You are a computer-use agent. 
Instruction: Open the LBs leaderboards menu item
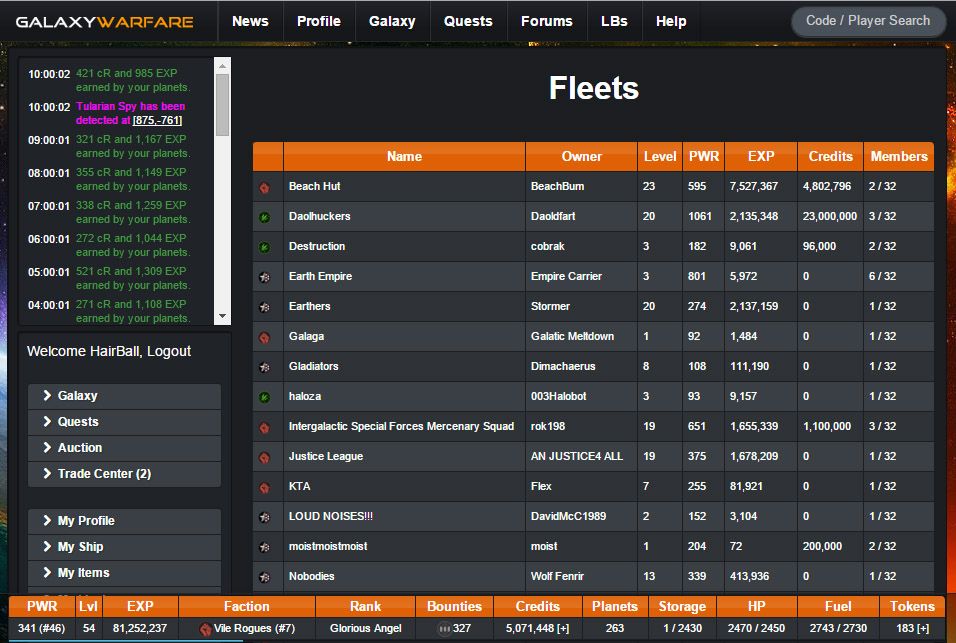point(614,21)
